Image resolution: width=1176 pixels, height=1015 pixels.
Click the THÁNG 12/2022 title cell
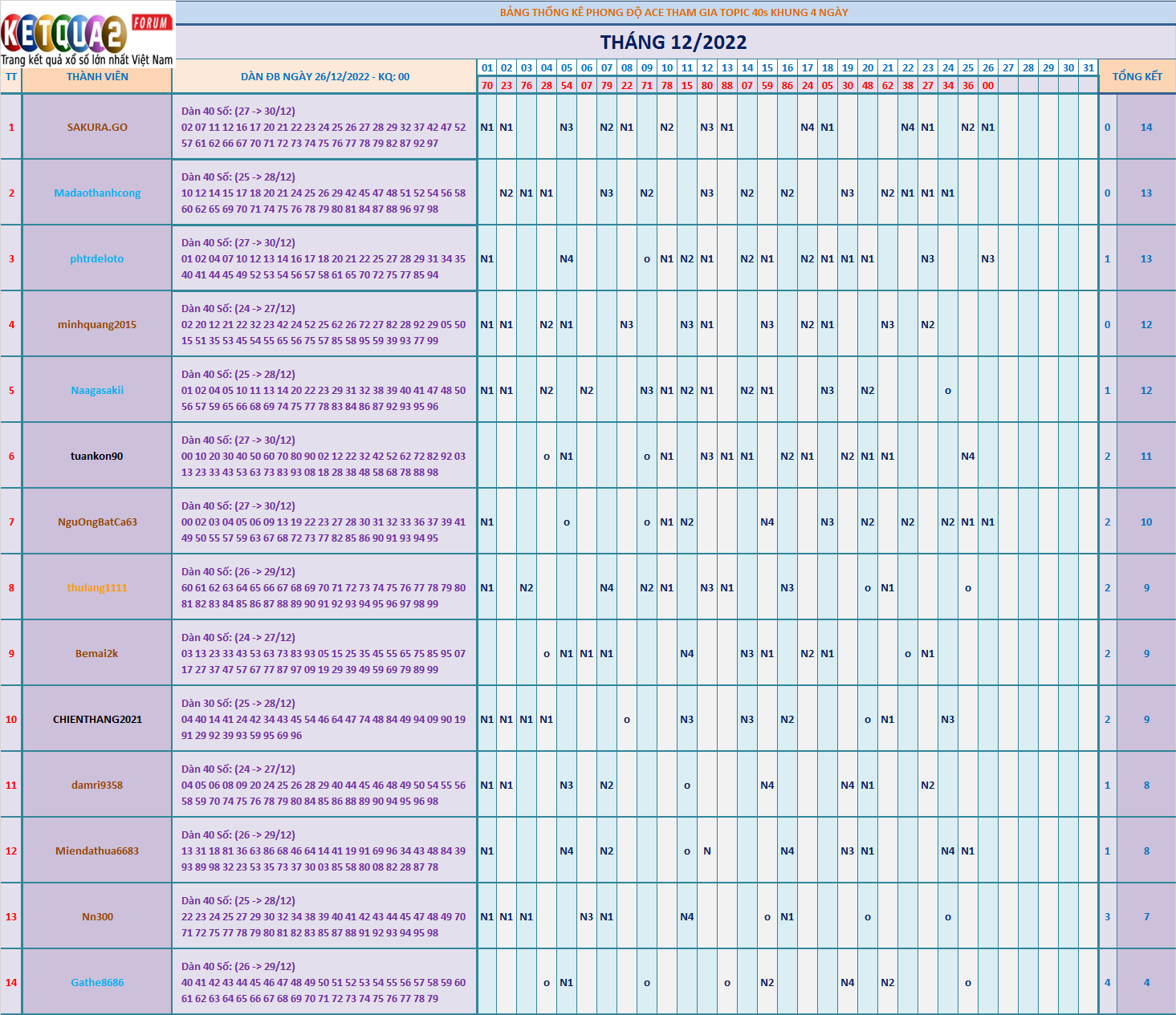673,43
